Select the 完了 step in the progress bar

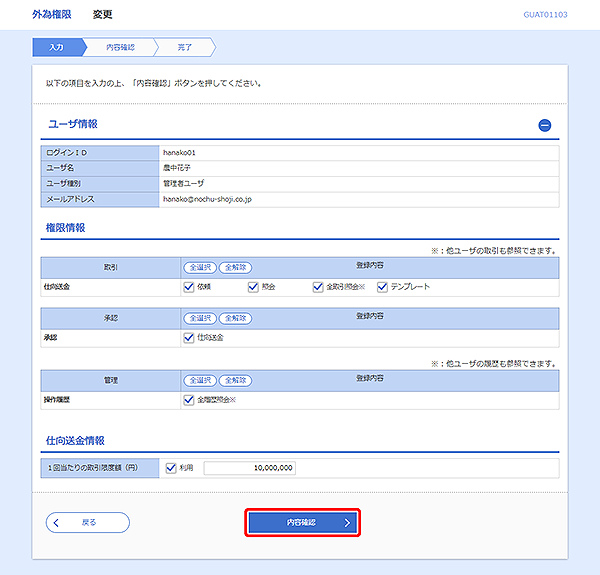184,47
